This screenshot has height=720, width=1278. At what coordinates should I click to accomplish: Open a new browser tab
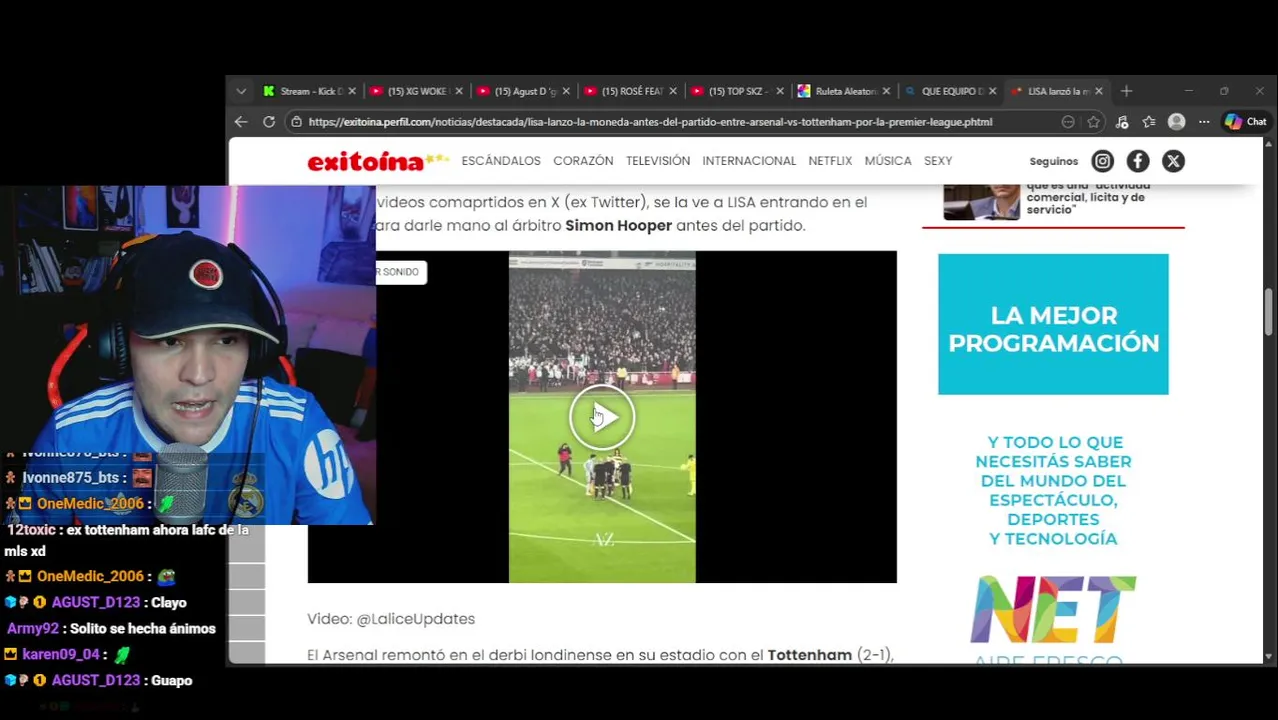point(1127,91)
